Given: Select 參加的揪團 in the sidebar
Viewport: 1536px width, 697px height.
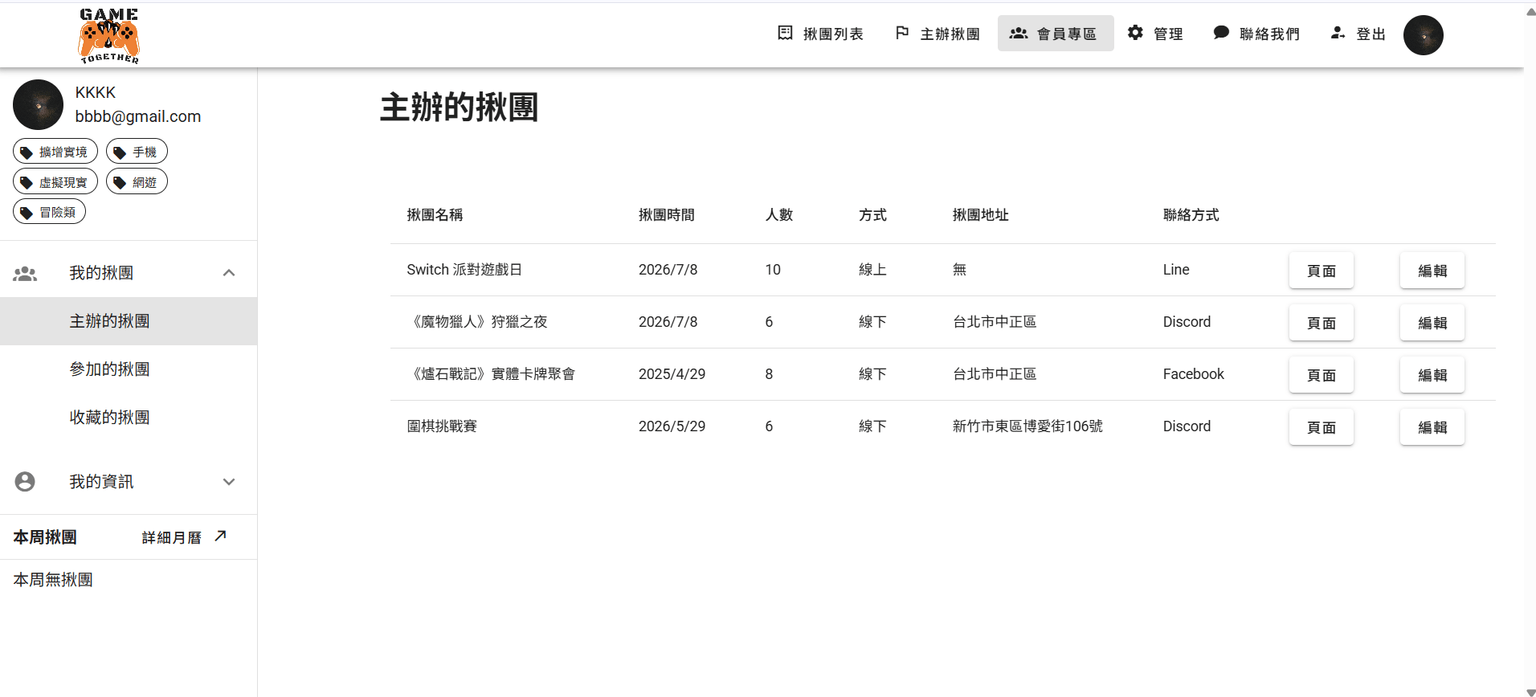Looking at the screenshot, I should point(128,369).
